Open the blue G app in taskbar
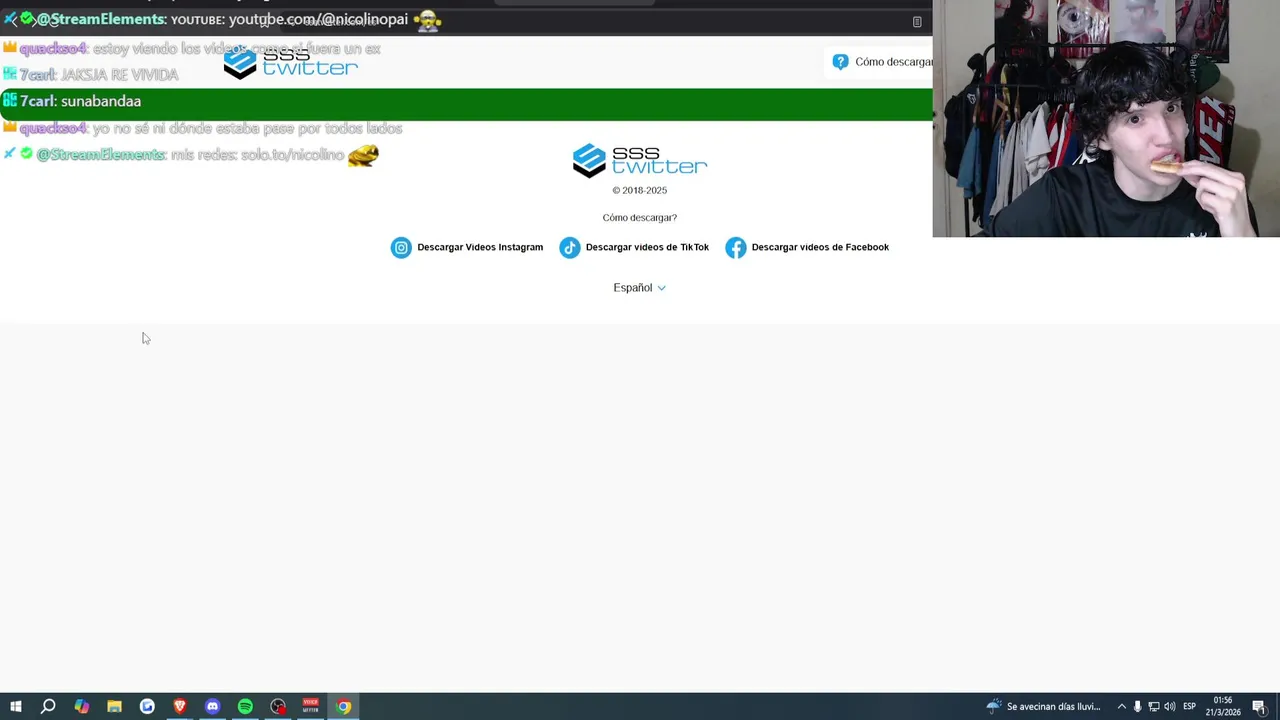This screenshot has height=720, width=1280. pos(147,706)
